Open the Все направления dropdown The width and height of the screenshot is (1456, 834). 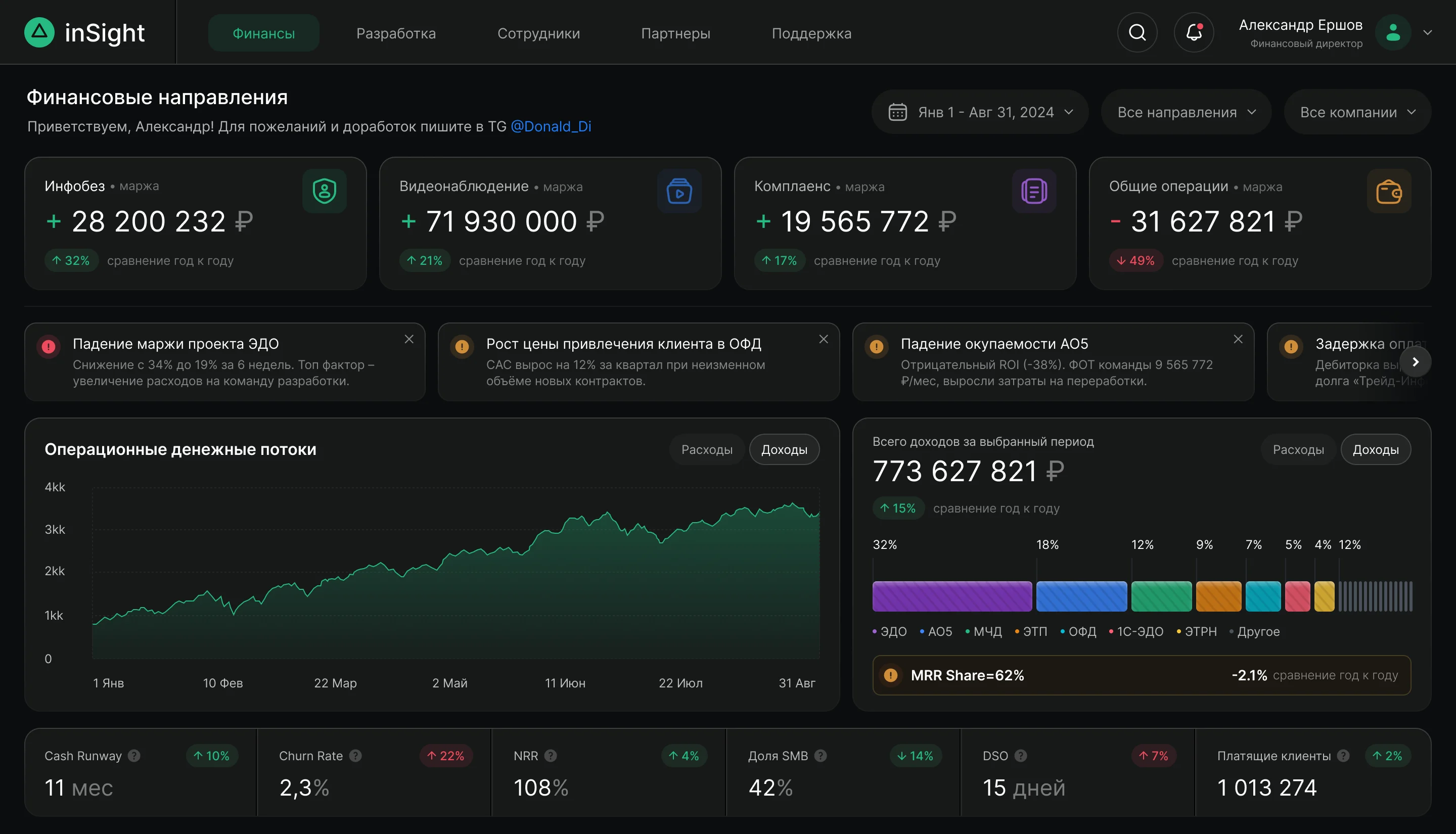pos(1186,112)
